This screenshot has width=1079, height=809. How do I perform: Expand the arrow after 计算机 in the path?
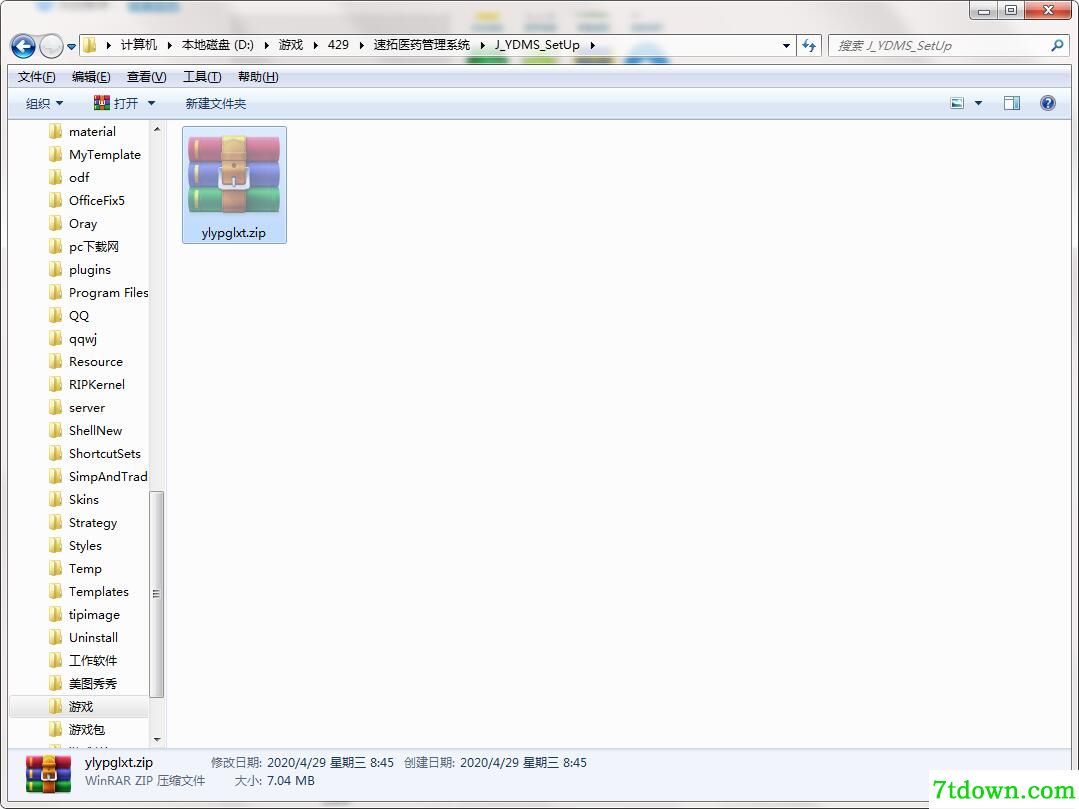pyautogui.click(x=169, y=45)
